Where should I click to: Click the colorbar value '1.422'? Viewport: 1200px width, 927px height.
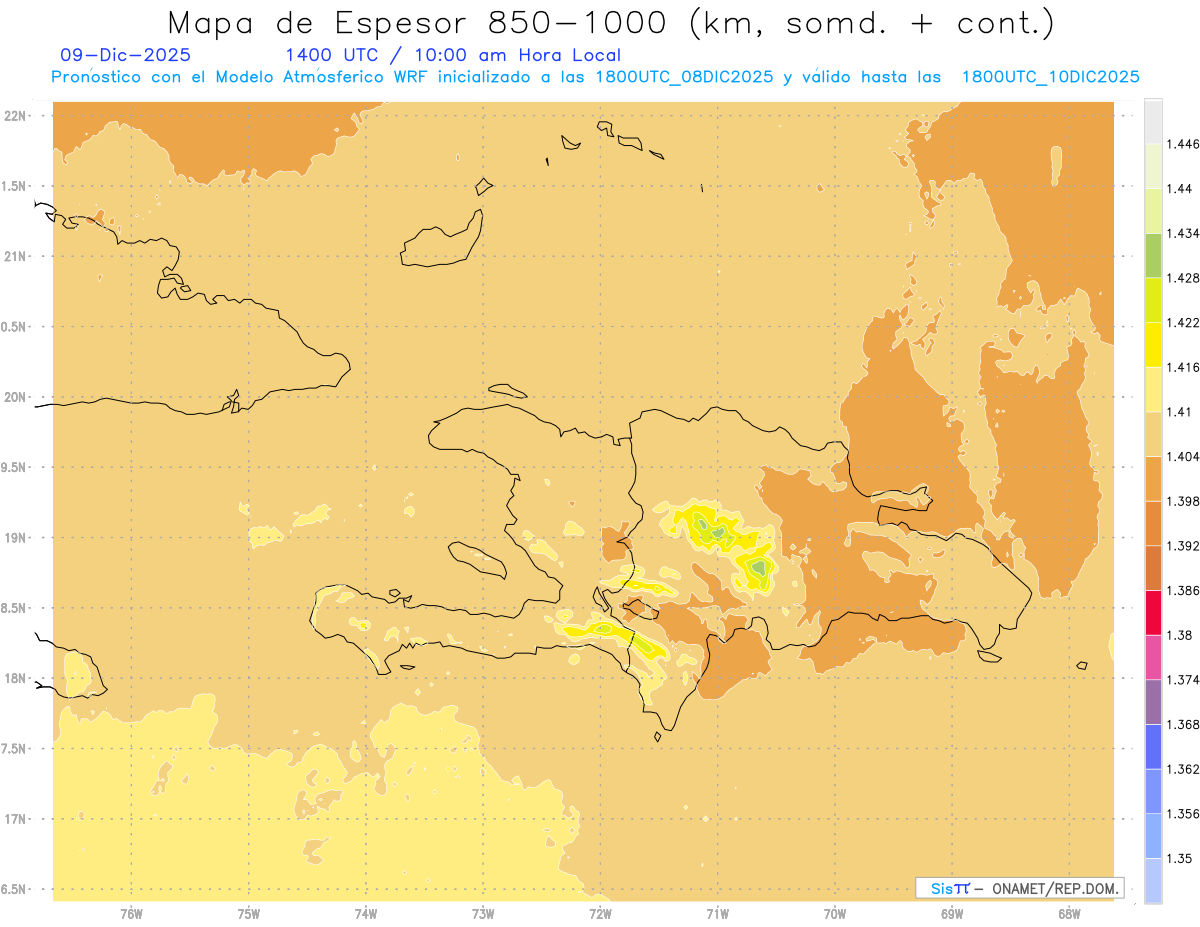pos(1183,322)
